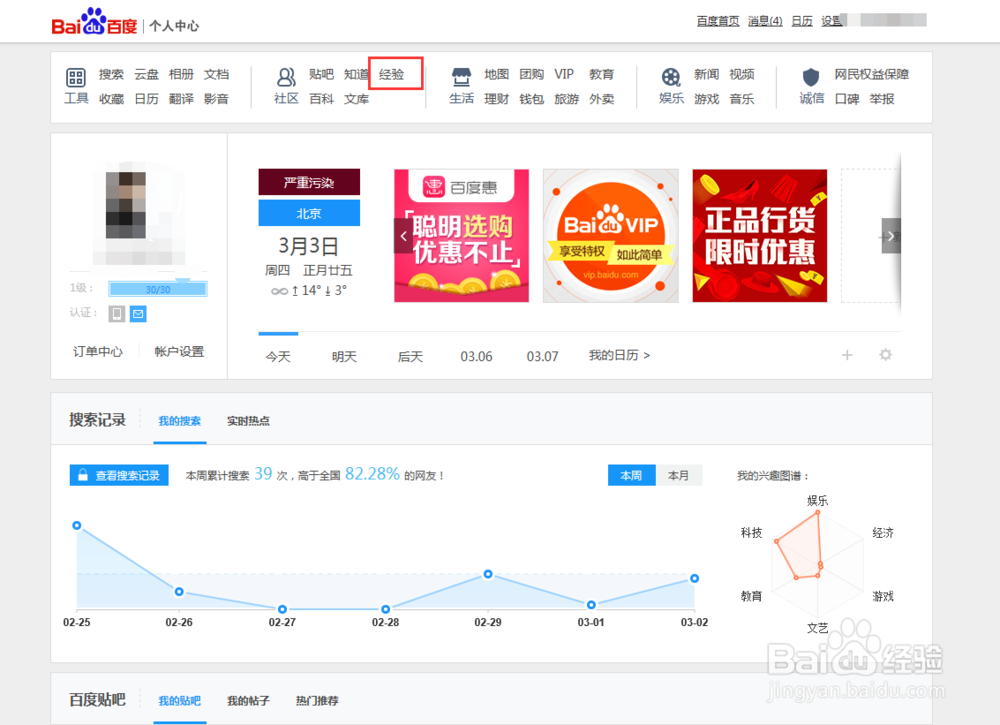Click the 30/30 level progress bar
The width and height of the screenshot is (1000, 725).
coord(158,289)
